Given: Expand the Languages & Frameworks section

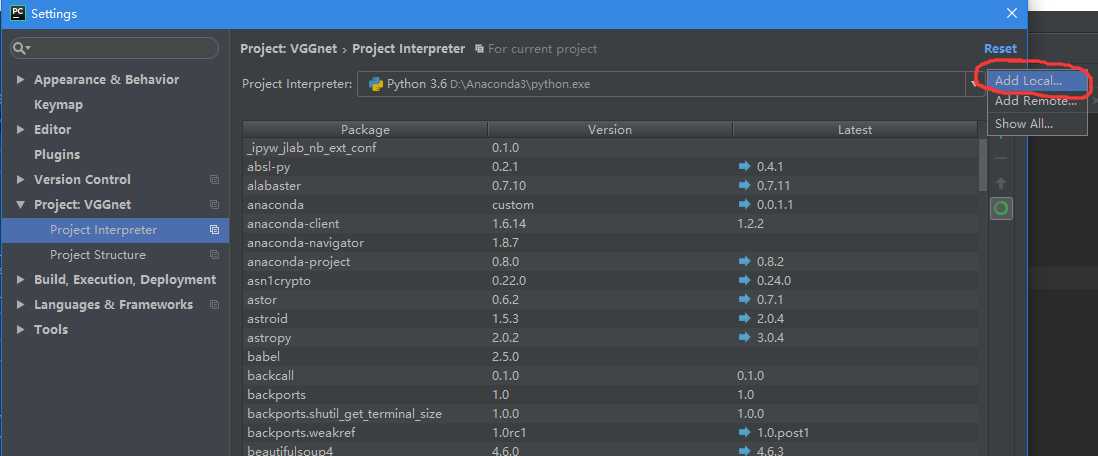Looking at the screenshot, I should tap(20, 305).
